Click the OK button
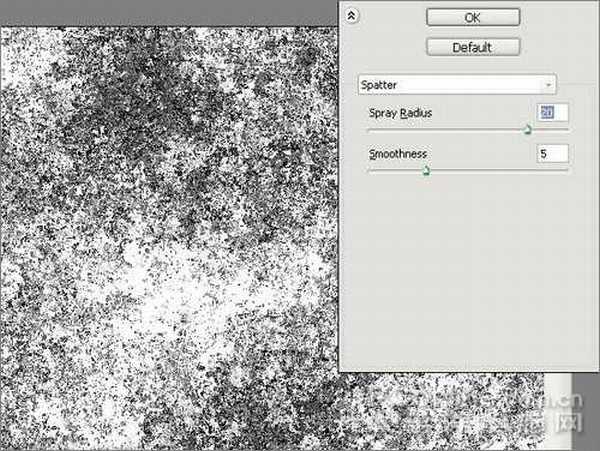 pyautogui.click(x=472, y=17)
